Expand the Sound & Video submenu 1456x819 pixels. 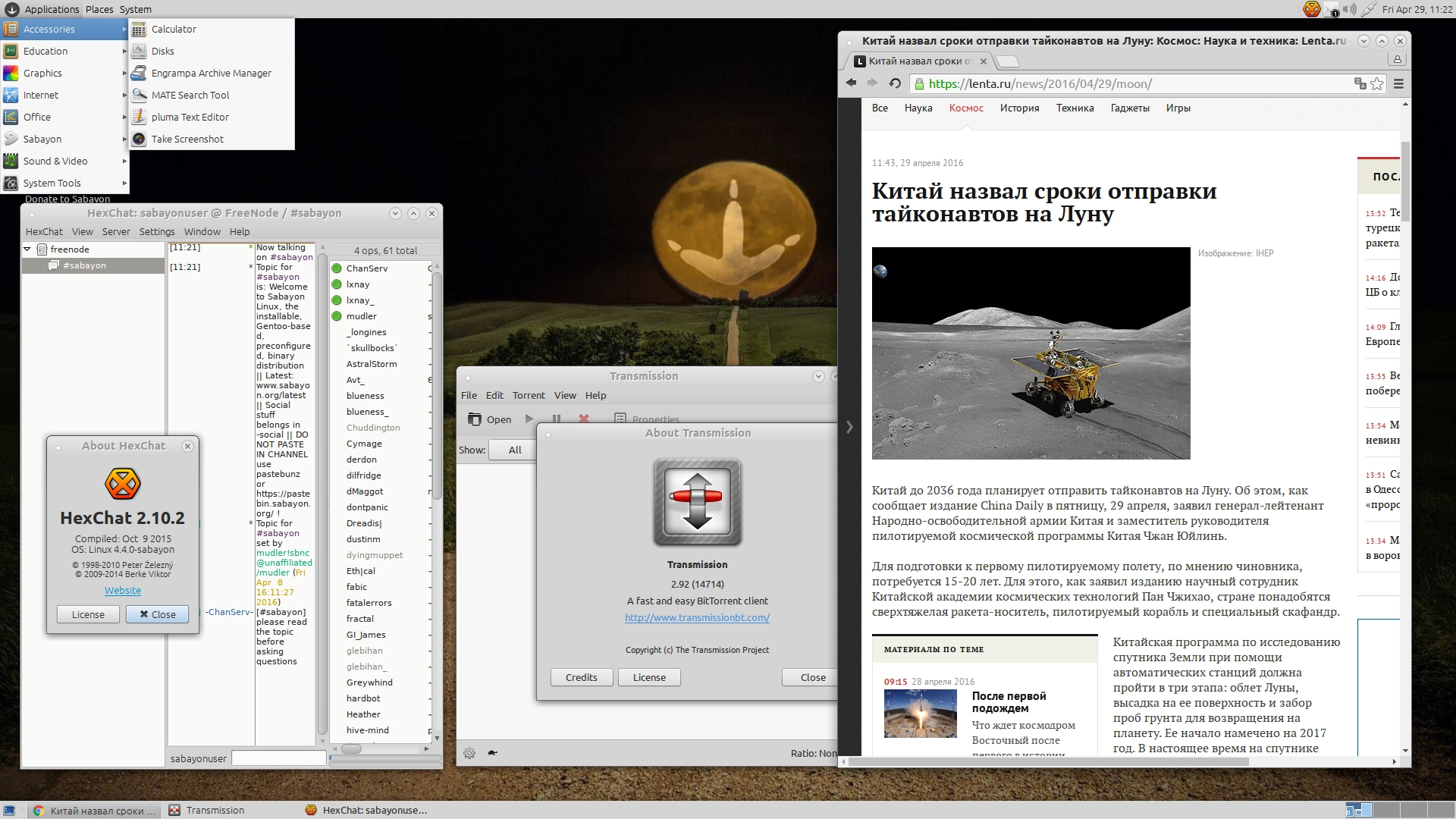[x=64, y=161]
